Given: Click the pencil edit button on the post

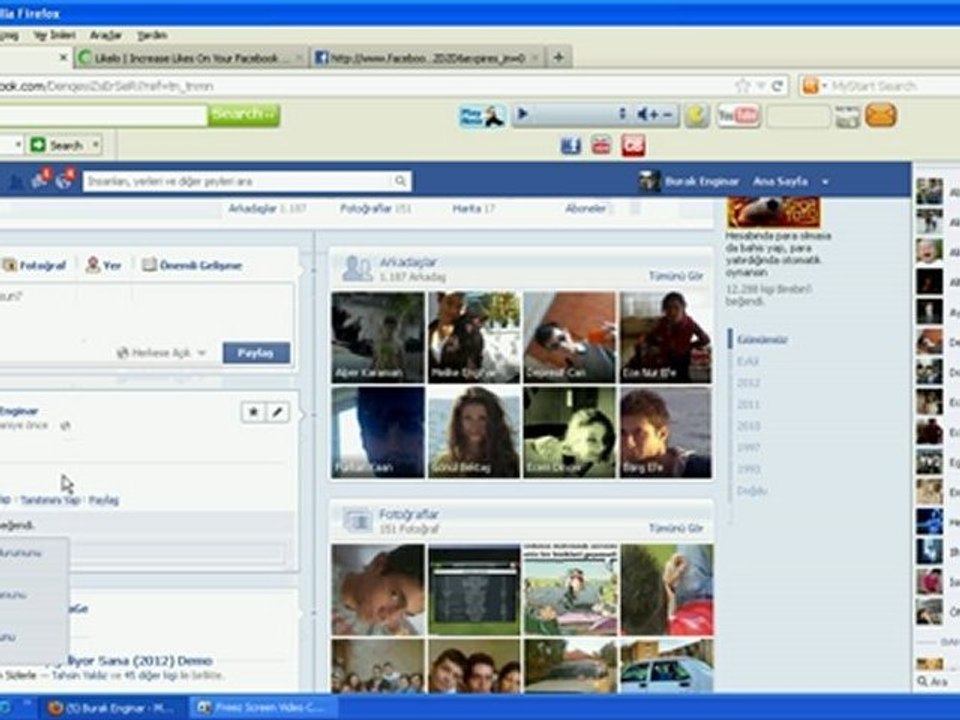Looking at the screenshot, I should [277, 412].
